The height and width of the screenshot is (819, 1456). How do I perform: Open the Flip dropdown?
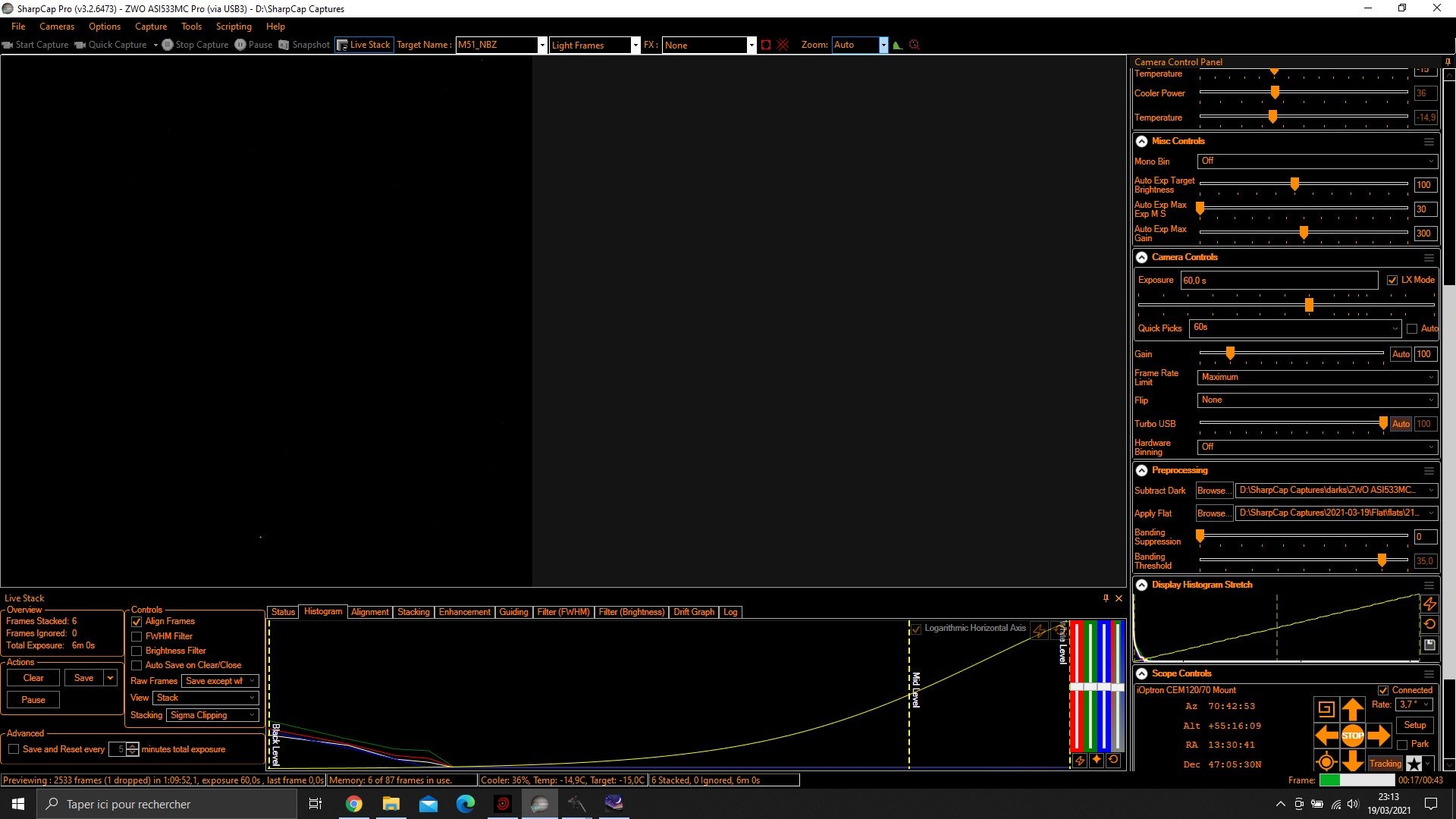tap(1317, 400)
